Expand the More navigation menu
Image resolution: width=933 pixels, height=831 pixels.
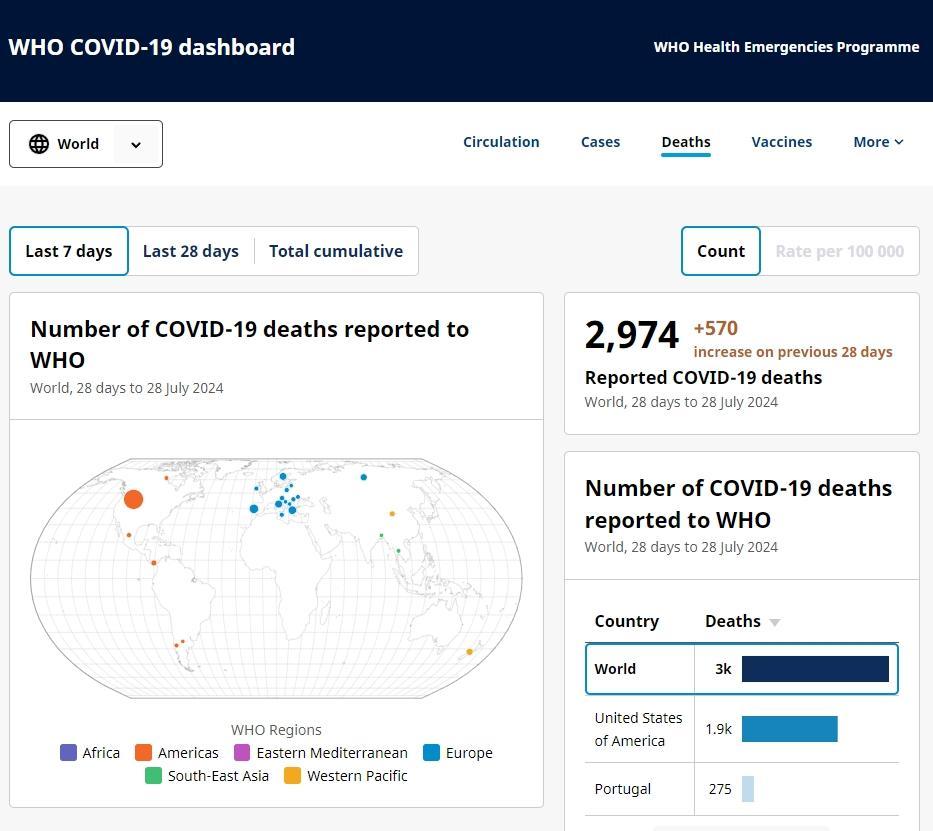point(878,142)
